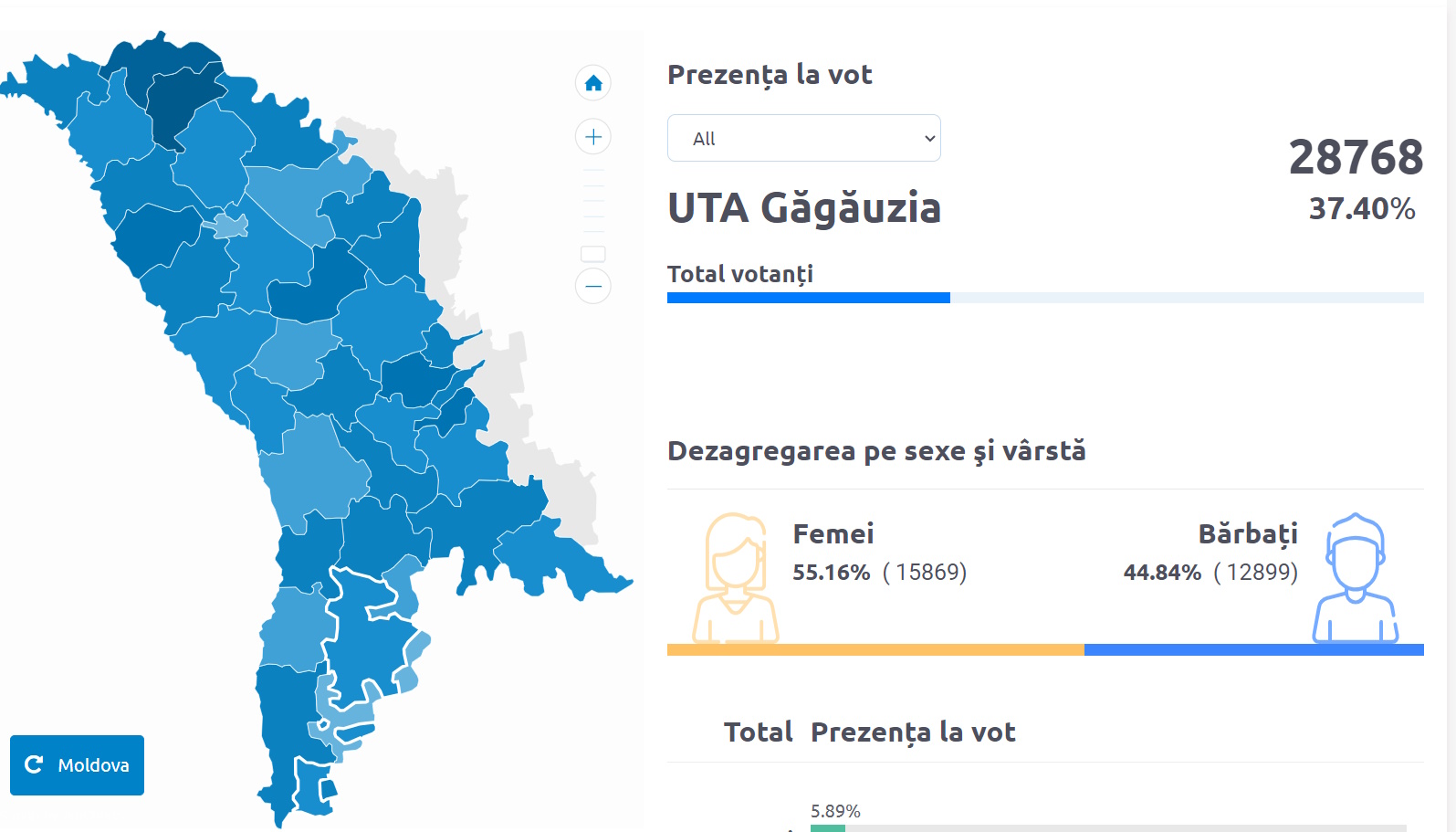Click the 'Total' label above the chart
Screen dimensions: 1456x832
click(758, 732)
